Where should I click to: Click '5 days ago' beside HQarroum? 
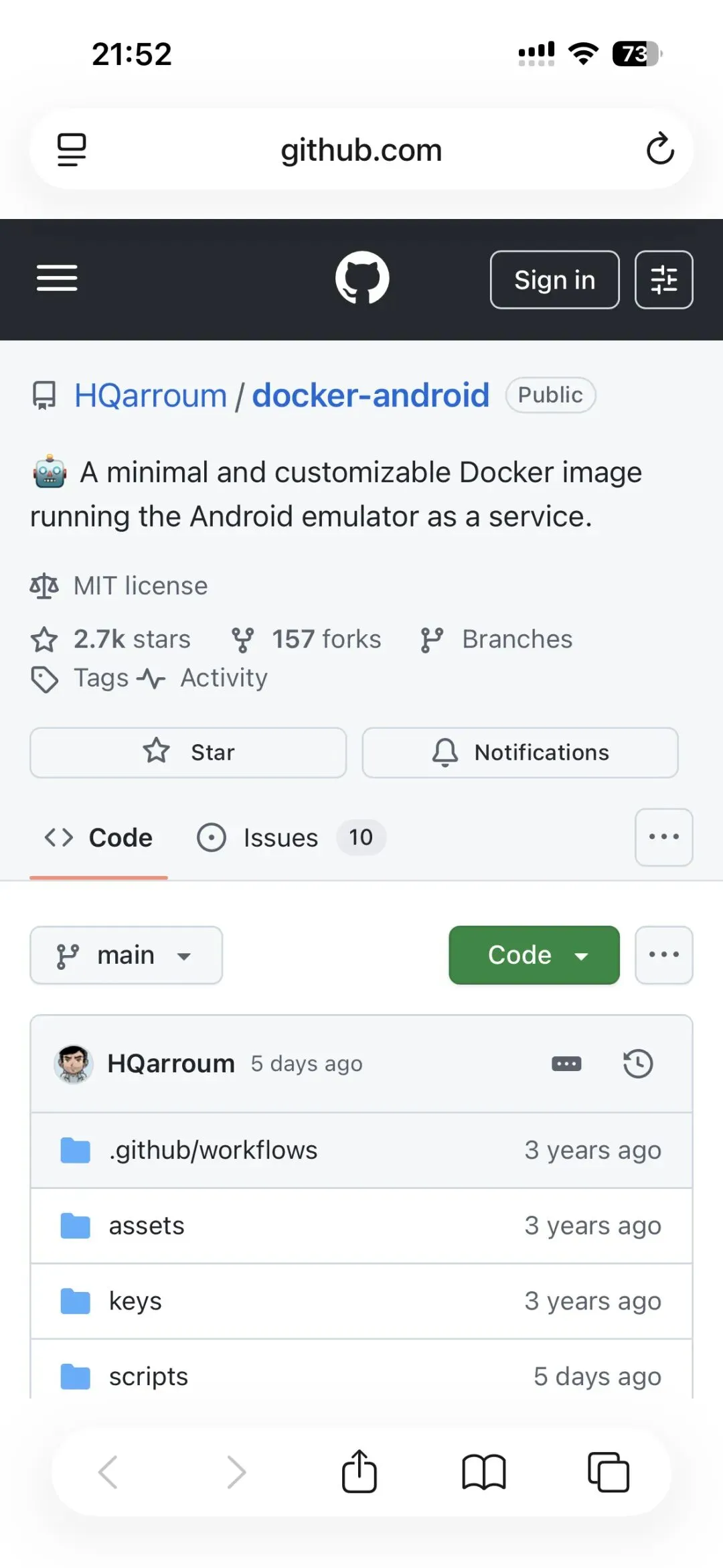tap(307, 1064)
